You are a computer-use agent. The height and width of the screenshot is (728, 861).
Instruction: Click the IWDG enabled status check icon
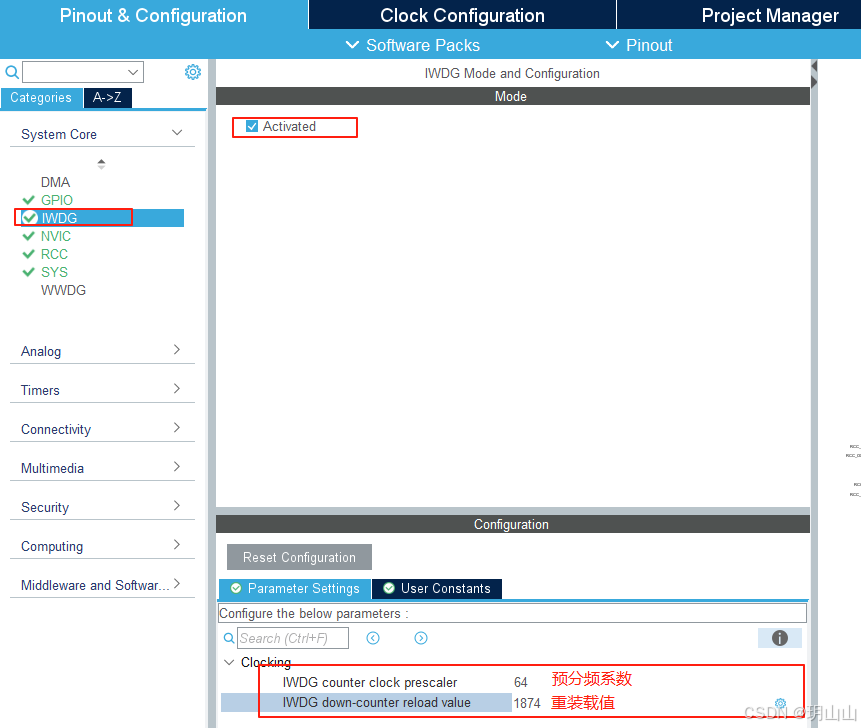pyautogui.click(x=30, y=218)
